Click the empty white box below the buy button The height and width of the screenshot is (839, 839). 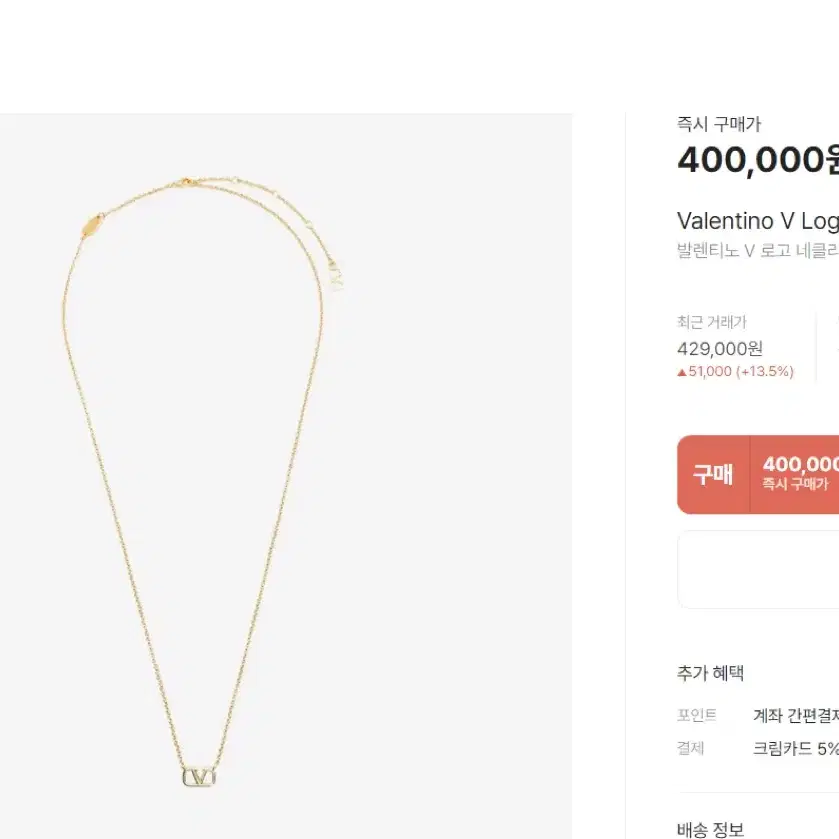click(758, 569)
